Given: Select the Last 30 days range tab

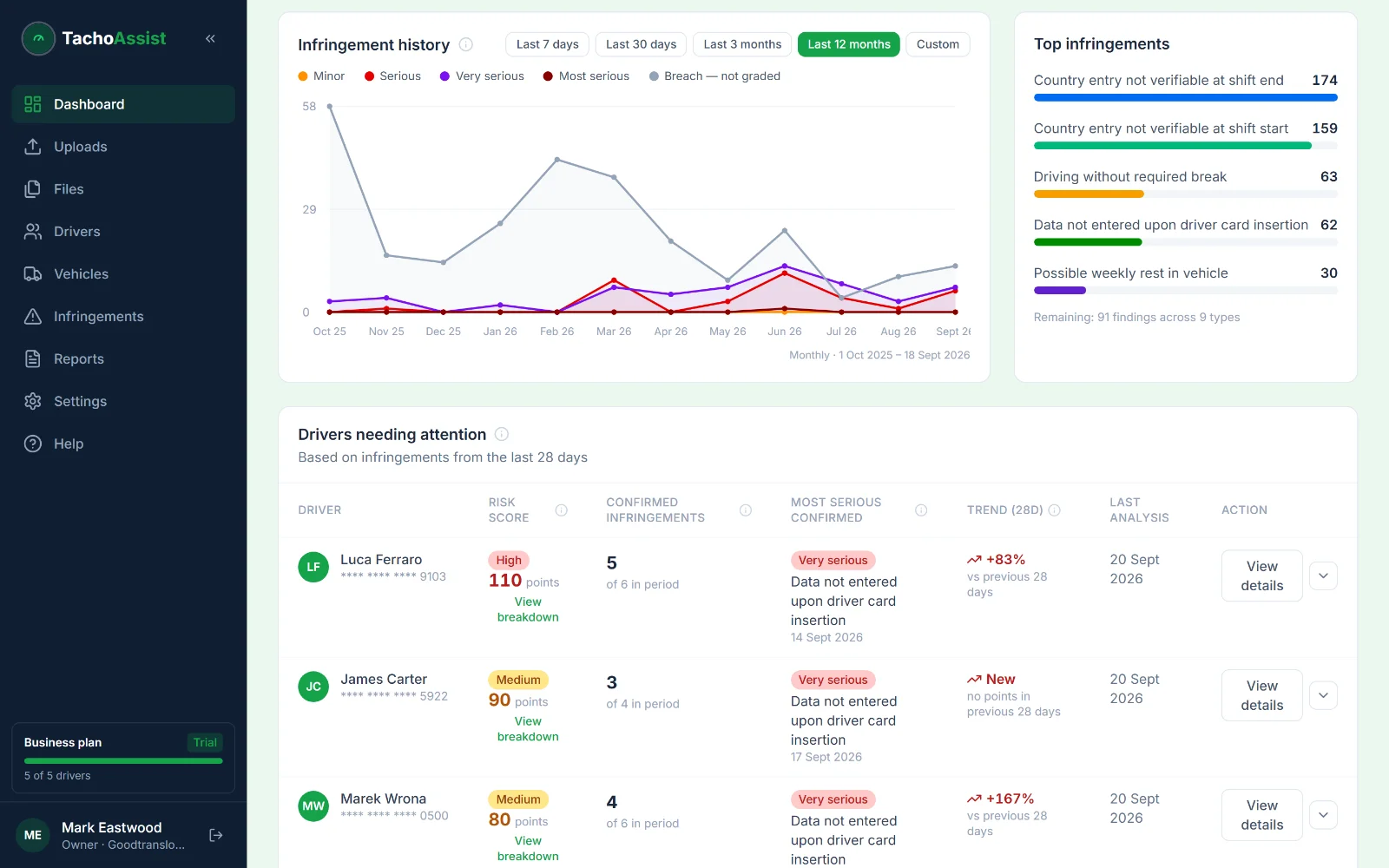Looking at the screenshot, I should pyautogui.click(x=641, y=44).
